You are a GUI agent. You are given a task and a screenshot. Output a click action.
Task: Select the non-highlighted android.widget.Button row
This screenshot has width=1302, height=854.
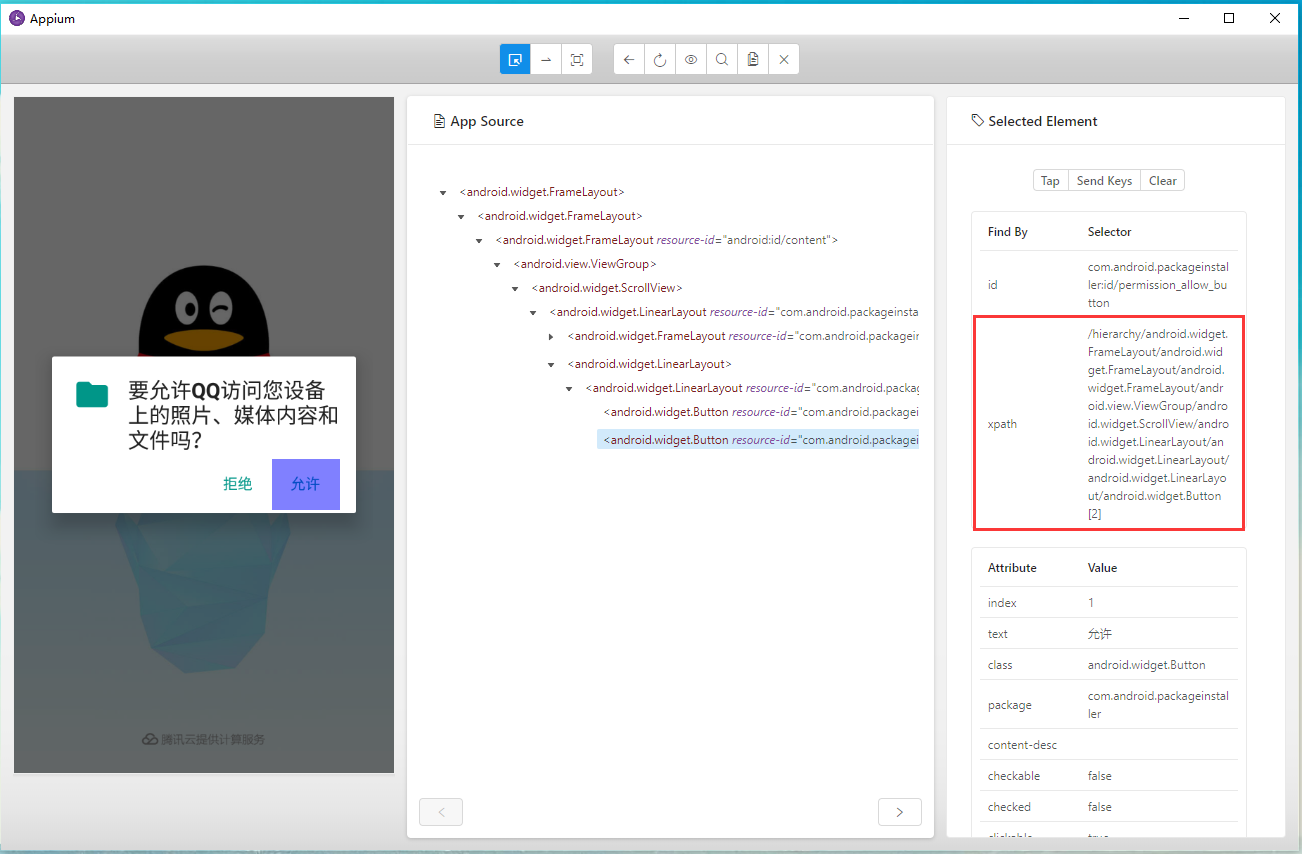[761, 412]
